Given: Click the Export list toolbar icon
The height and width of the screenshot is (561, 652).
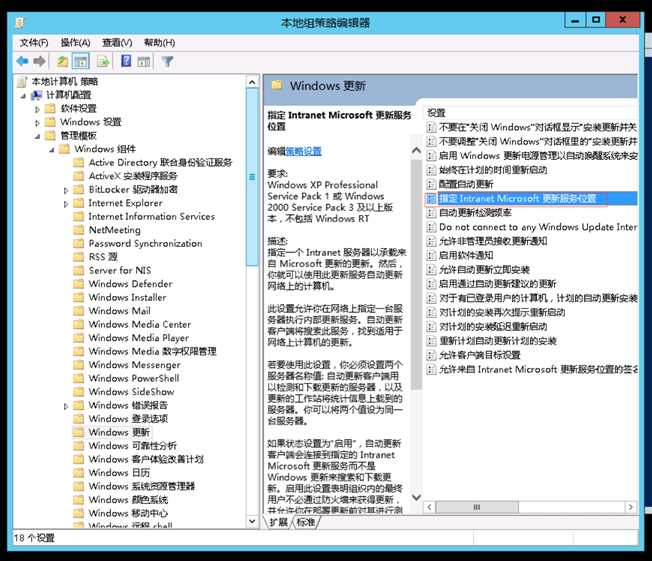Looking at the screenshot, I should (103, 62).
